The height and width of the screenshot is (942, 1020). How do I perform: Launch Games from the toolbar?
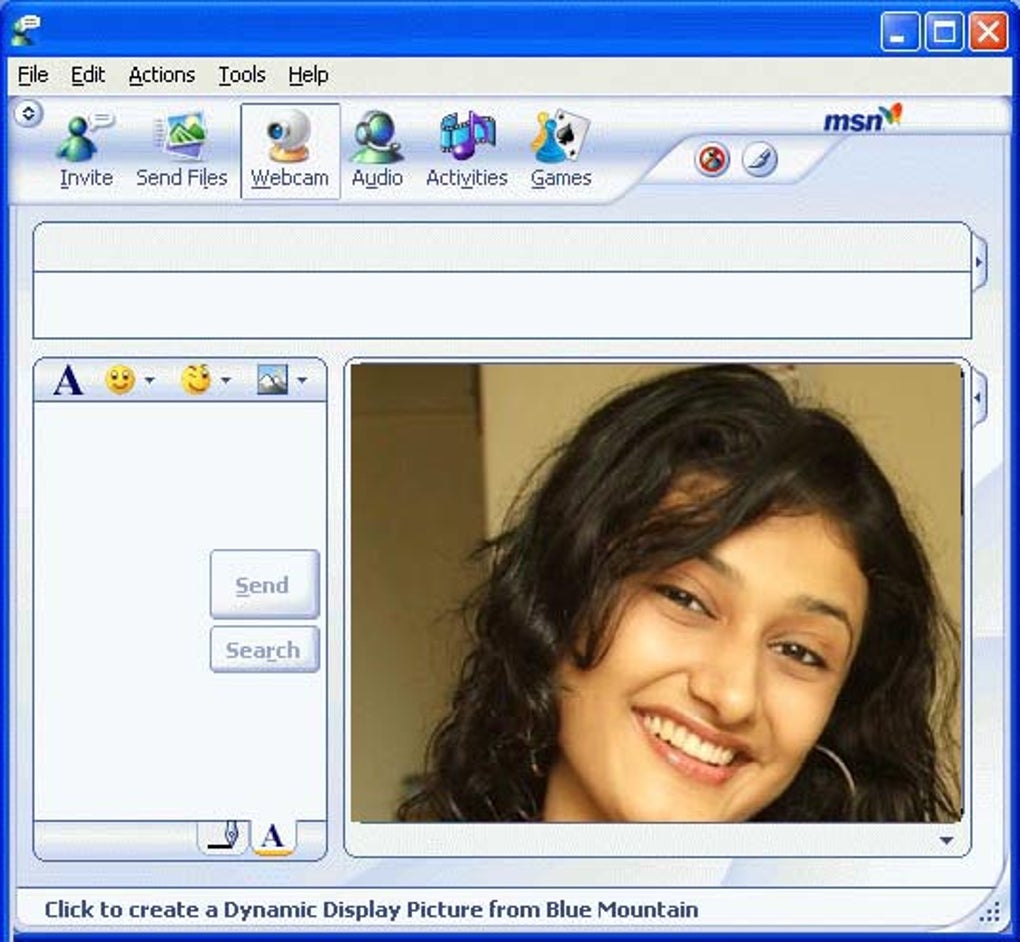561,150
